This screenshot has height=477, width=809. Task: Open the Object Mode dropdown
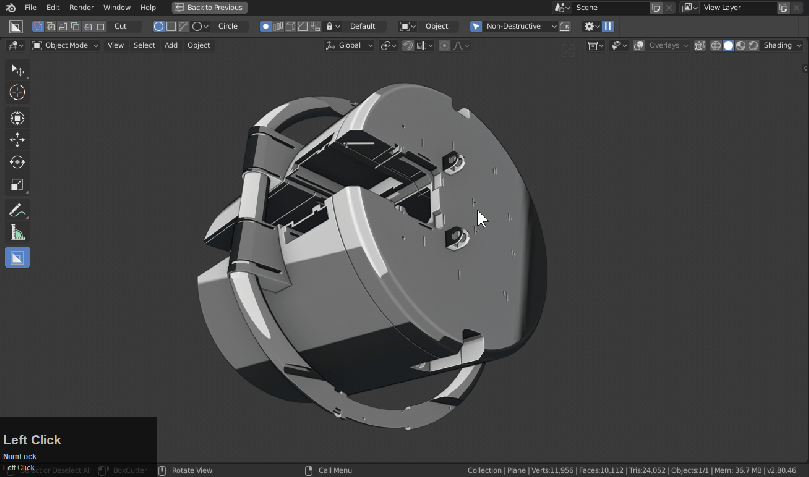(65, 45)
